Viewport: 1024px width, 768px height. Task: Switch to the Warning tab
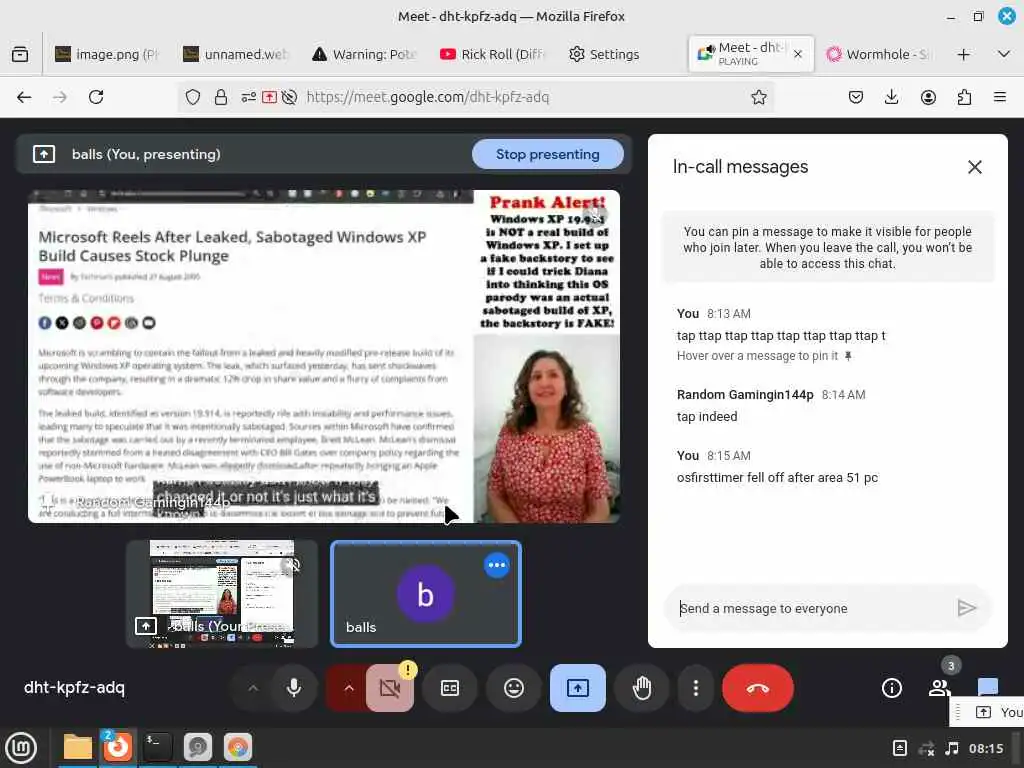click(364, 54)
